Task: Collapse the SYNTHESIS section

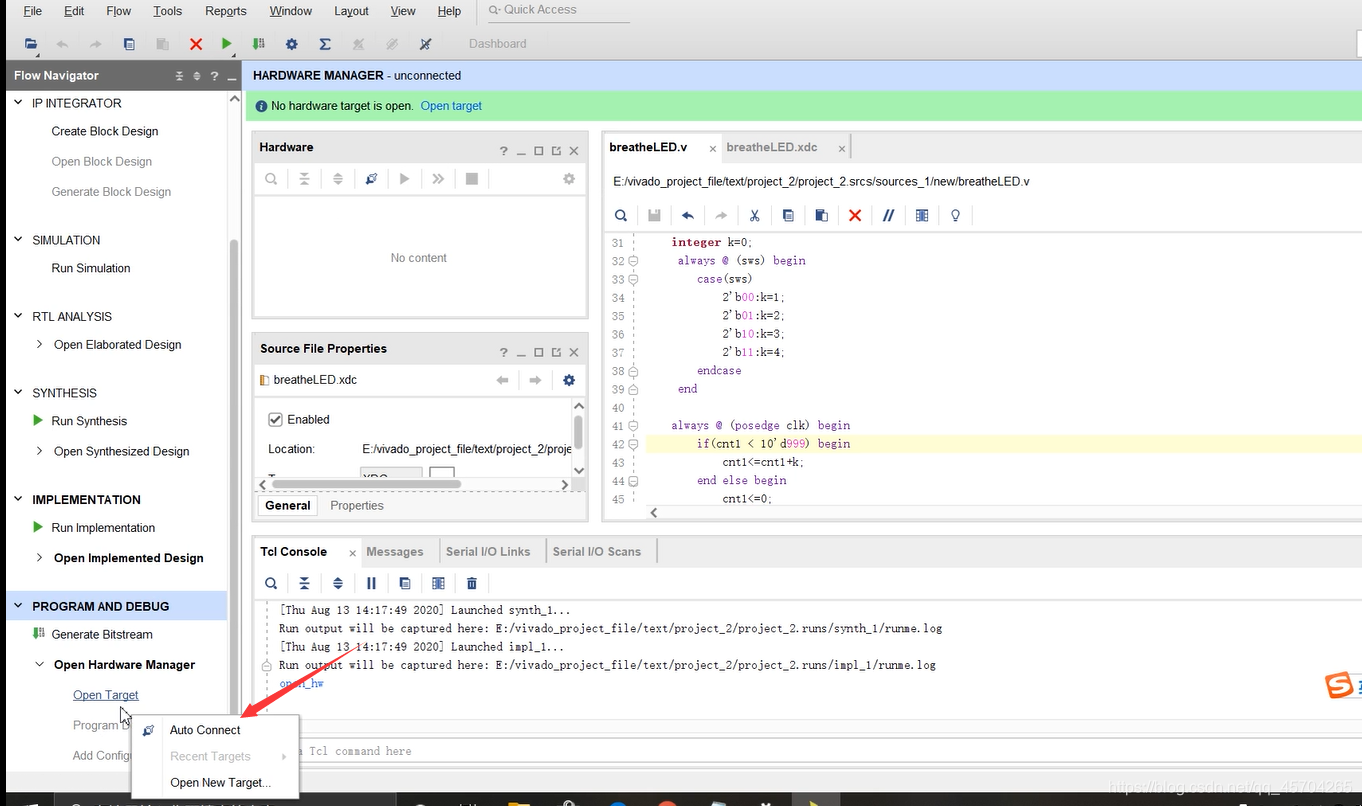Action: (18, 393)
